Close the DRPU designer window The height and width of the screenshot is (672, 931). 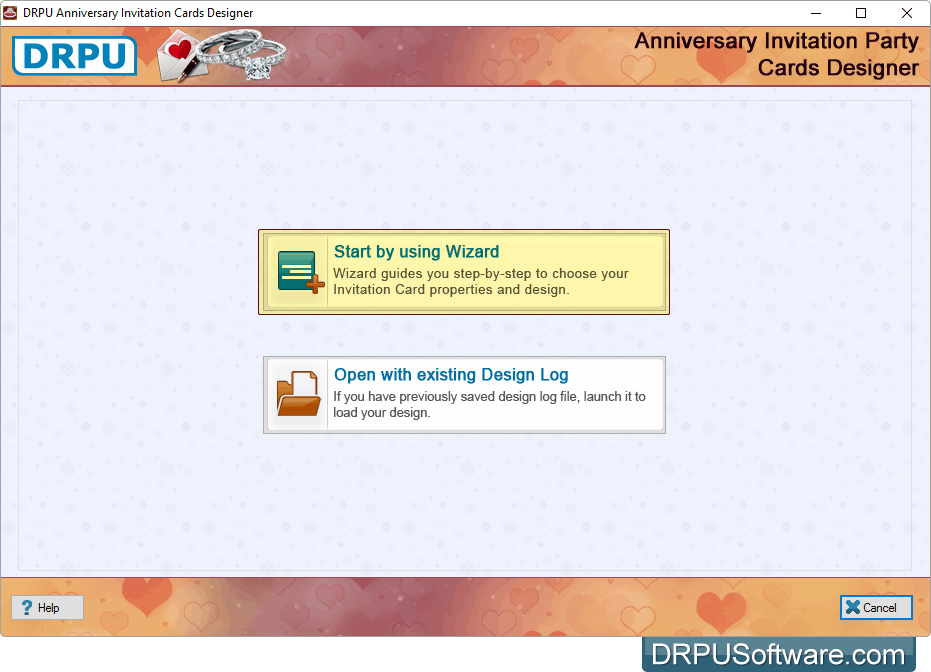[907, 13]
